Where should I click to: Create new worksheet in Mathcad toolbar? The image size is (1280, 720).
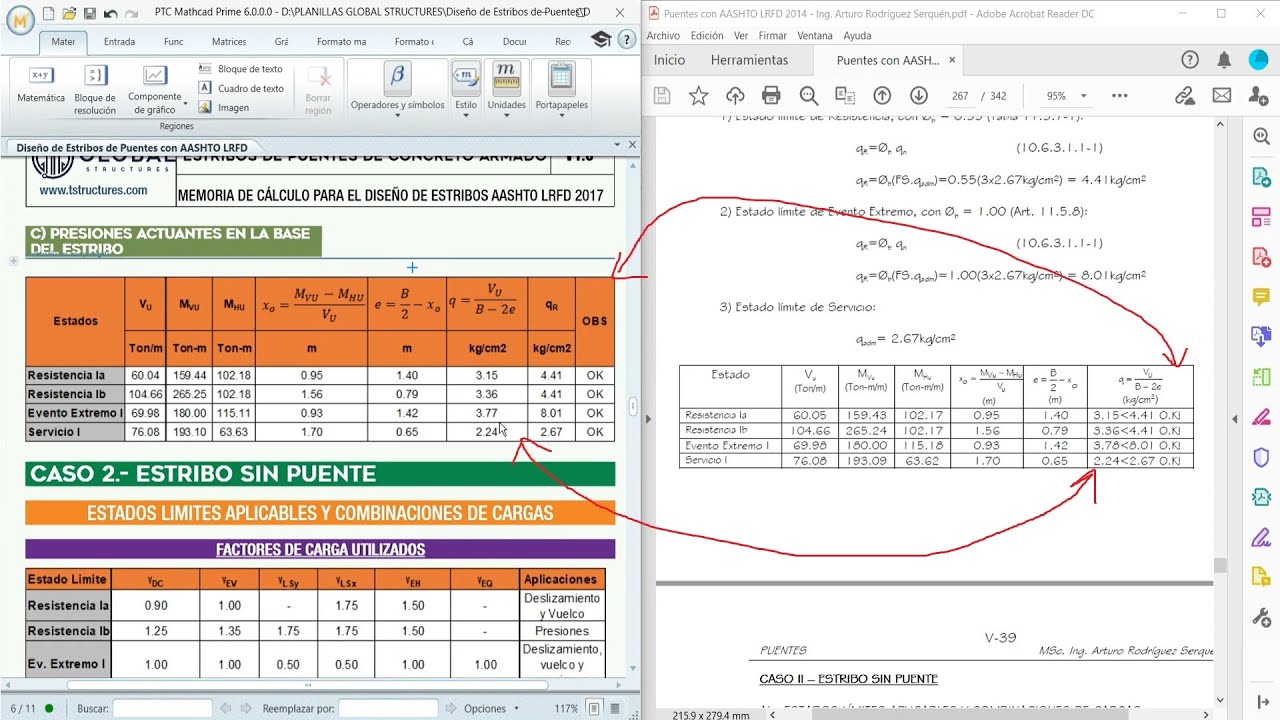[48, 14]
